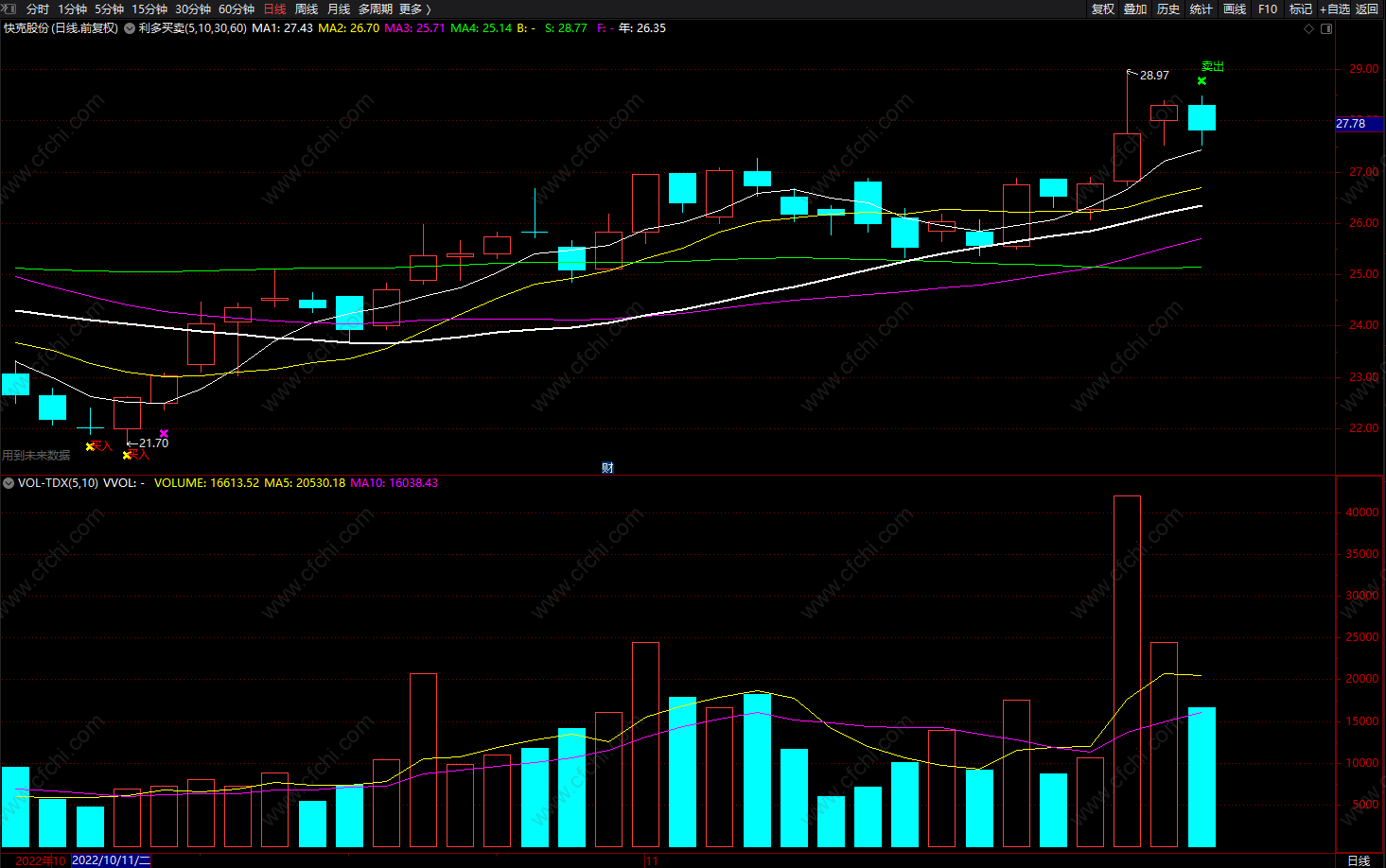Click the 21.70 low price label

(153, 443)
